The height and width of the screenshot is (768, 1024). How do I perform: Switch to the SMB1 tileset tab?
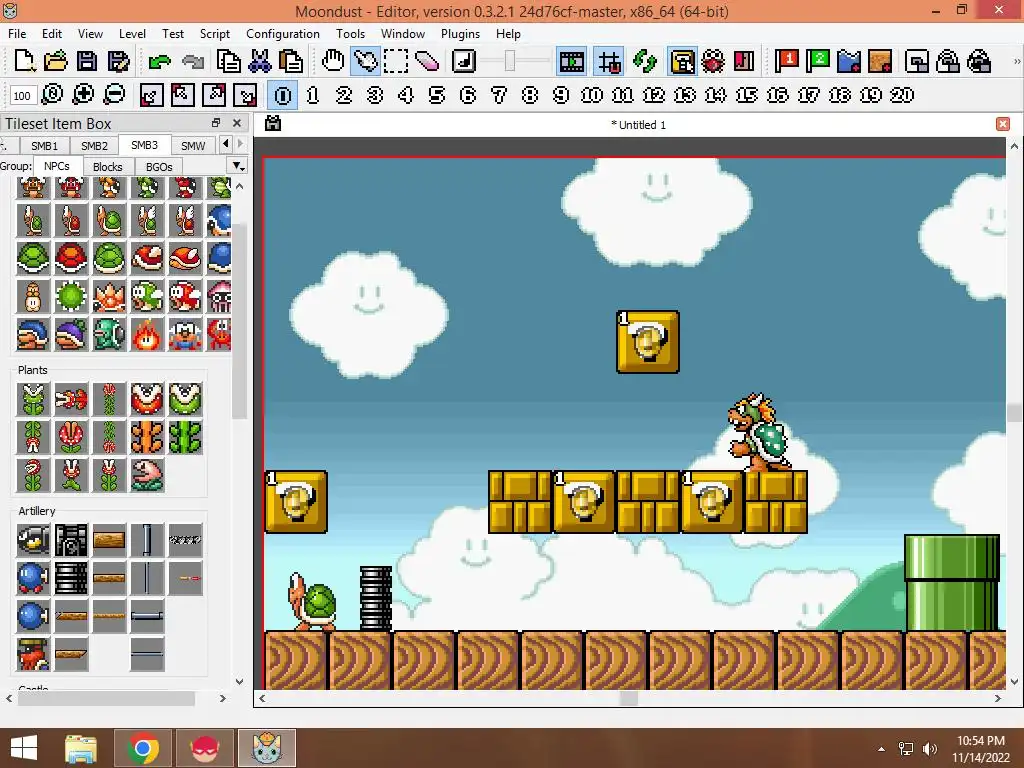44,146
